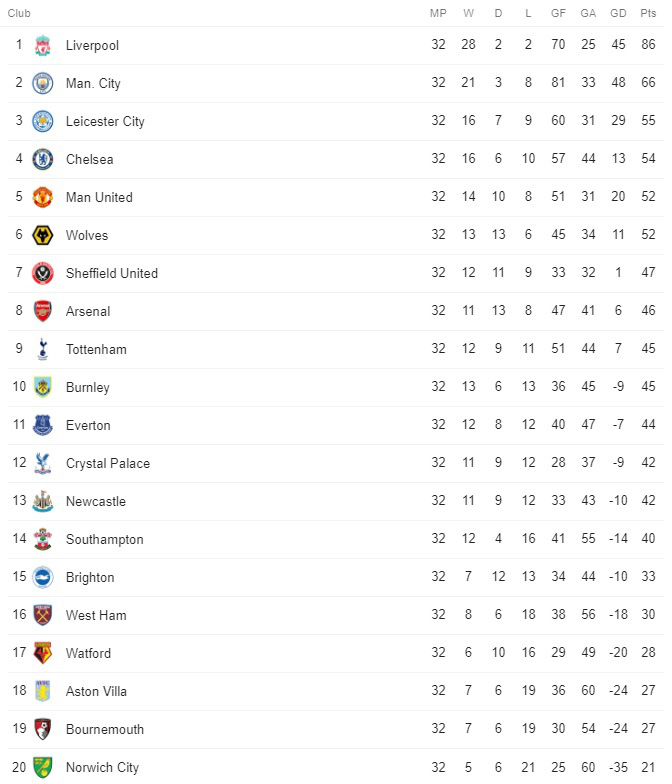Image resolution: width=672 pixels, height=784 pixels.
Task: Click the Norwich City club crest
Action: 42,768
